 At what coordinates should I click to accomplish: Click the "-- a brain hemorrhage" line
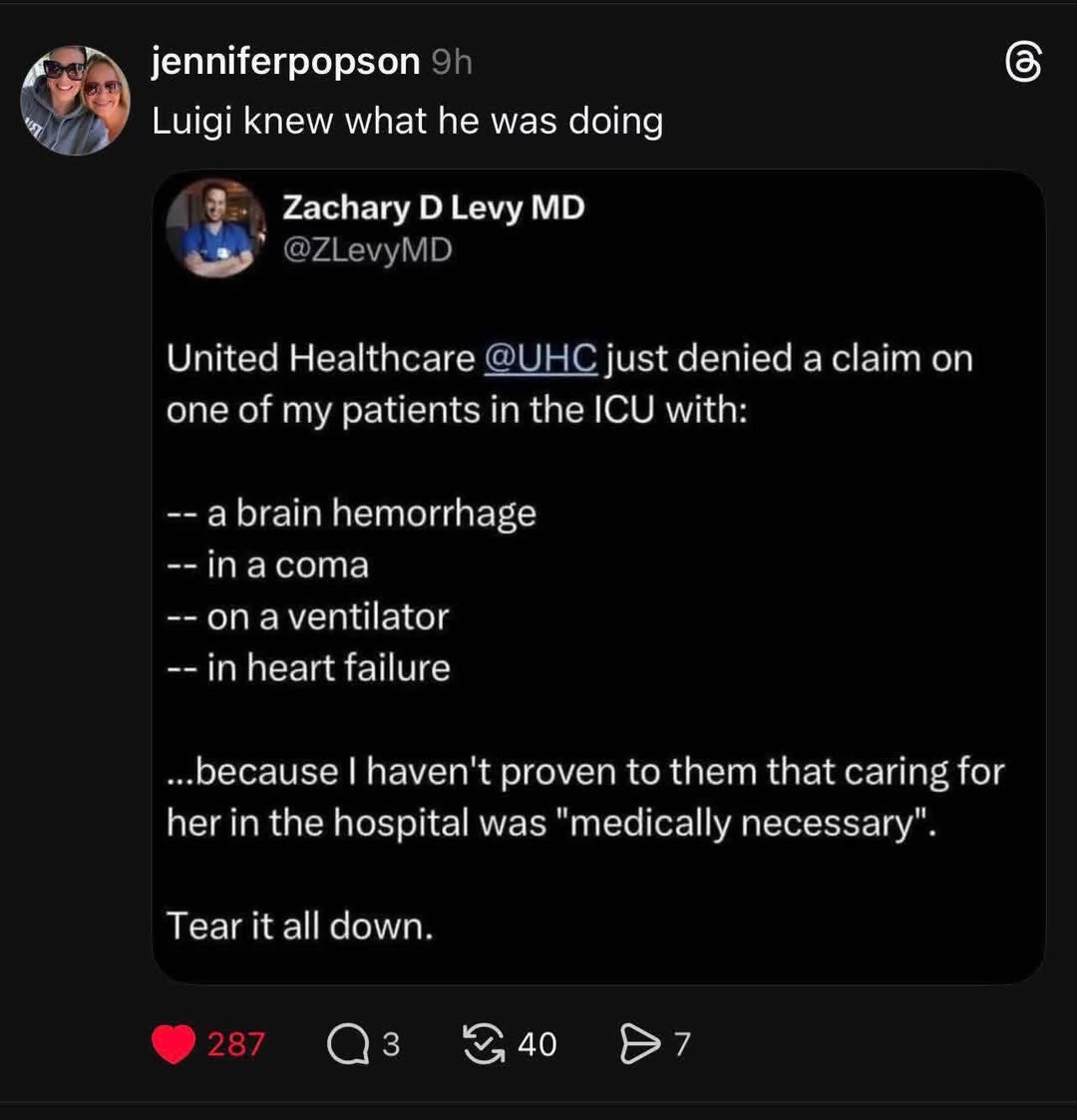coord(351,514)
